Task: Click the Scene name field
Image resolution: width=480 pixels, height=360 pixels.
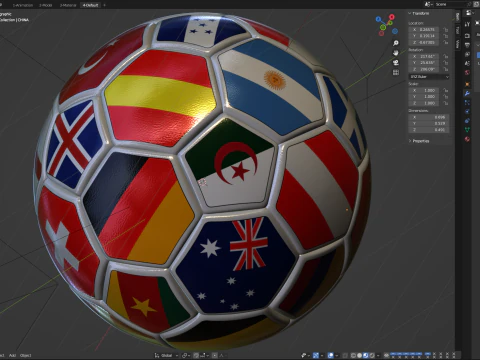Action: (x=452, y=4)
